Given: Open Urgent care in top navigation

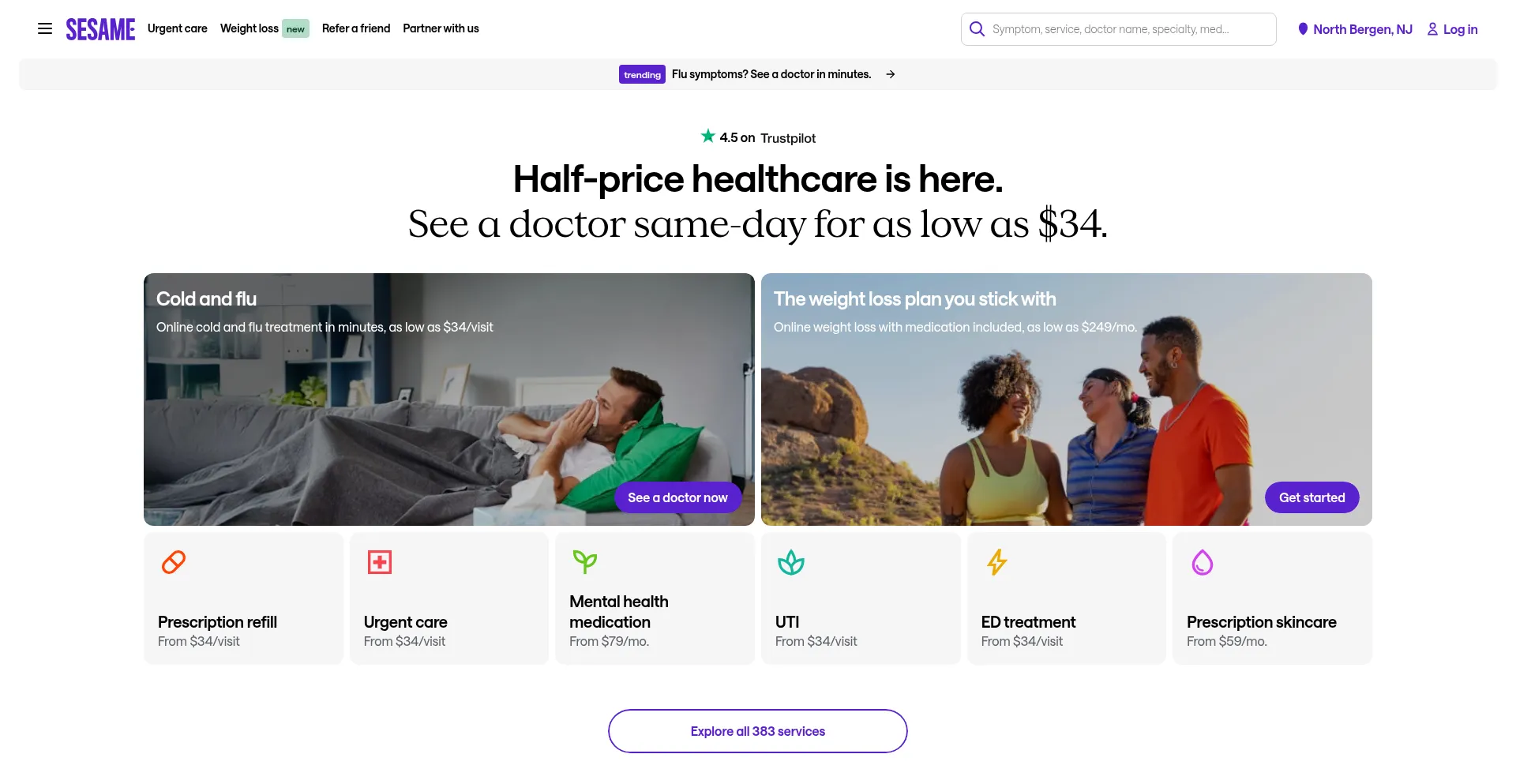Looking at the screenshot, I should 178,28.
